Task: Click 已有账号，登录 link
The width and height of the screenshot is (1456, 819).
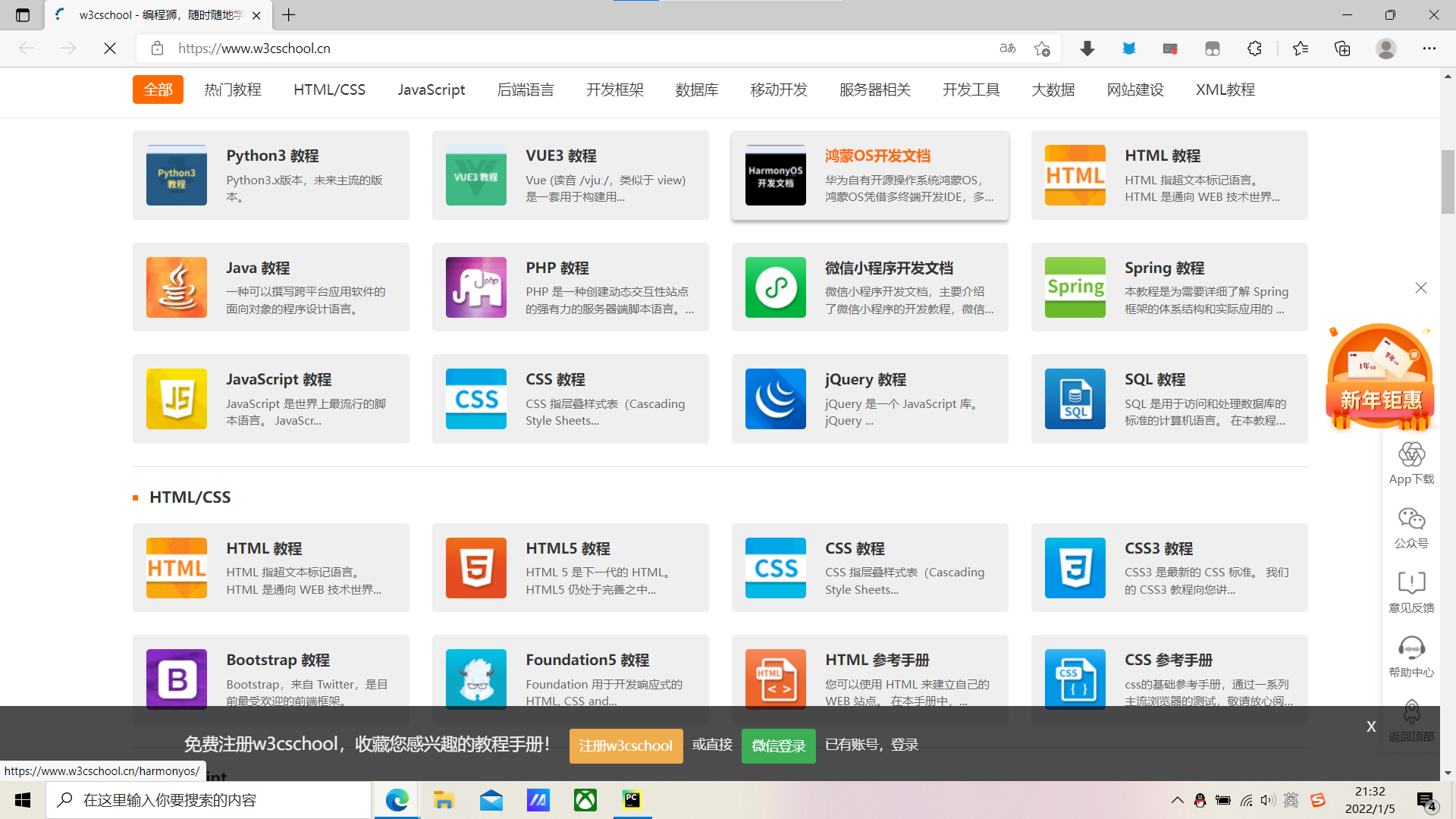Action: [x=871, y=745]
